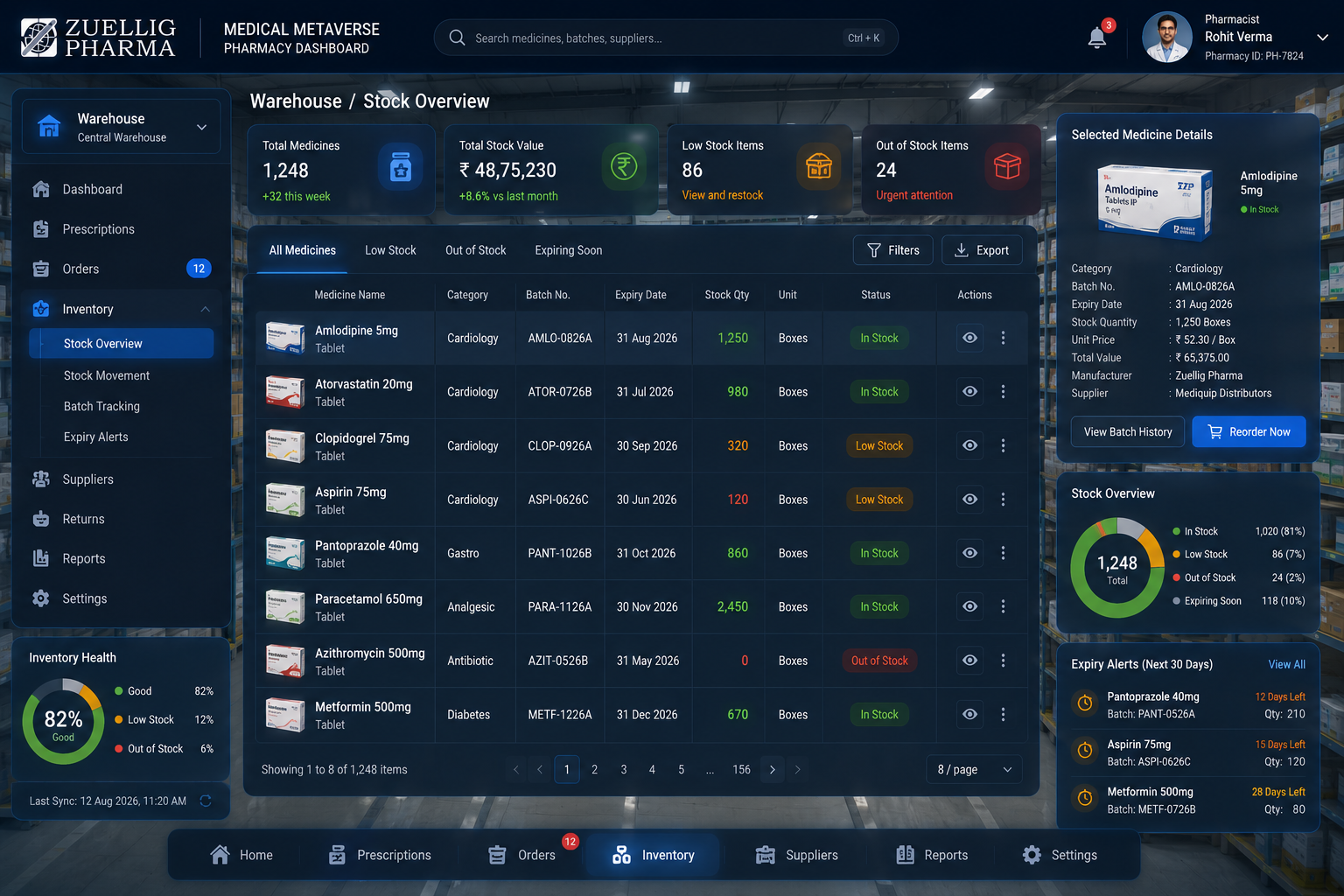The width and height of the screenshot is (1344, 896).
Task: Open notifications bell icon
Action: [1097, 38]
